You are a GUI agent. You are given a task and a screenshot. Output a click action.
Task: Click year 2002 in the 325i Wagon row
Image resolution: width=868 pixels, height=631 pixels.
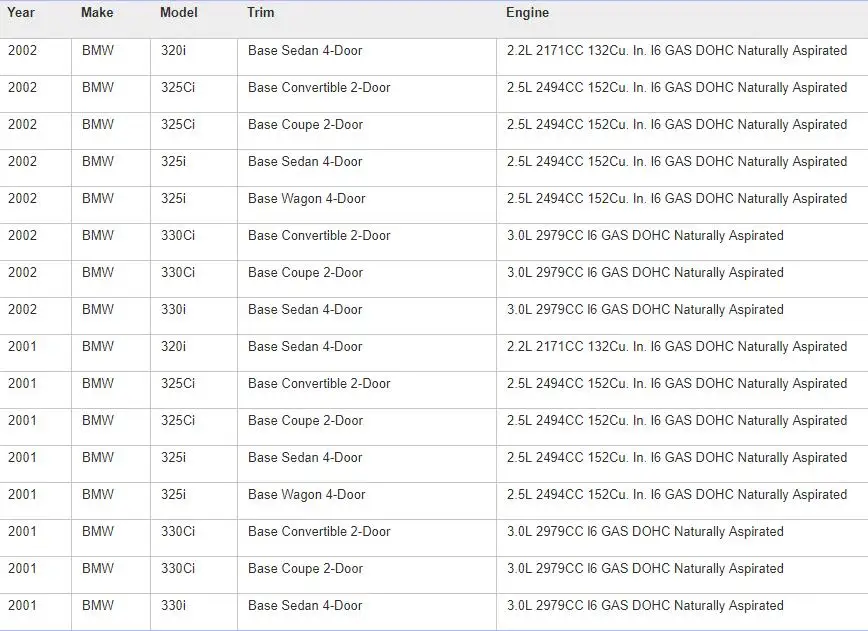pyautogui.click(x=22, y=199)
